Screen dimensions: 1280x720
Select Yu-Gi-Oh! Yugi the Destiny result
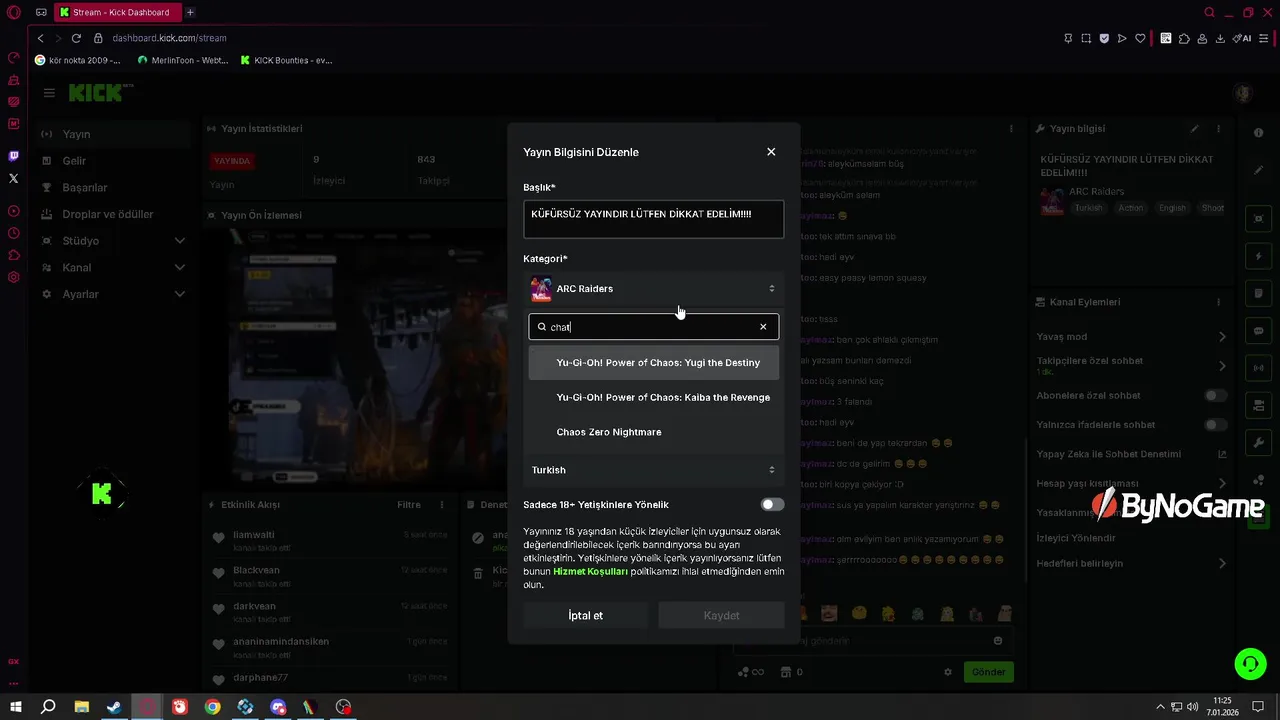(654, 363)
